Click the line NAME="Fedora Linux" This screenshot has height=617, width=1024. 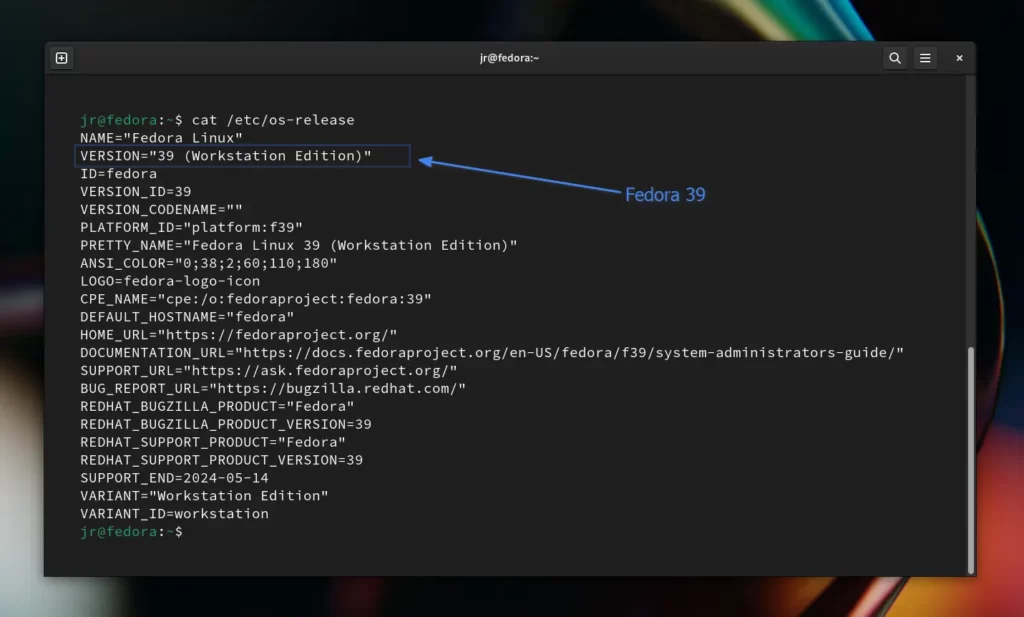(x=161, y=138)
